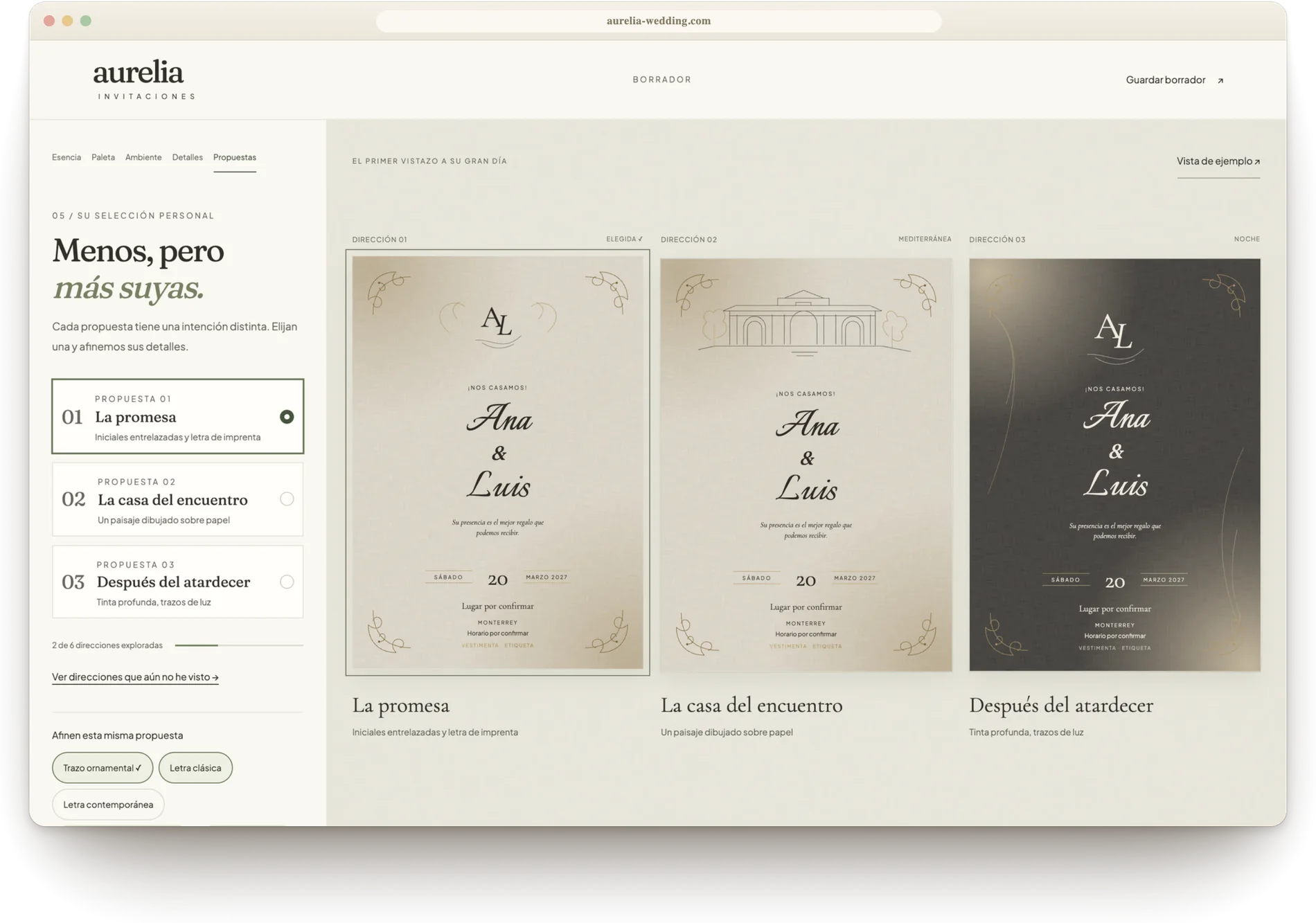Viewport: 1316px width, 923px height.
Task: Click 'El primer vistazo a su gran día'
Action: [x=429, y=161]
